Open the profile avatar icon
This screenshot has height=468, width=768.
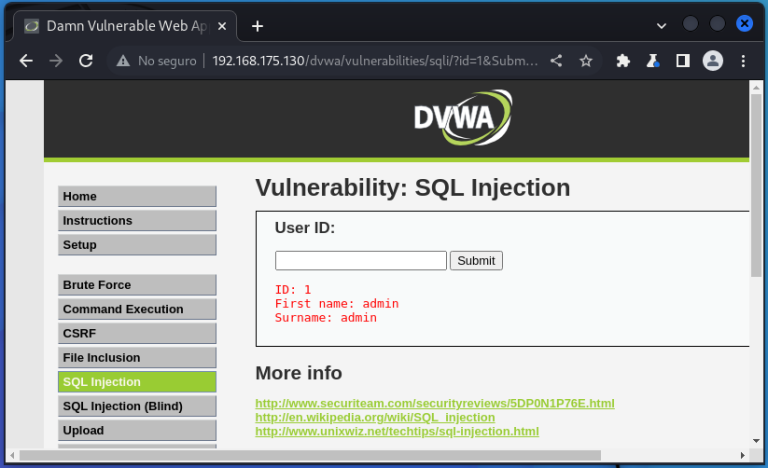713,61
